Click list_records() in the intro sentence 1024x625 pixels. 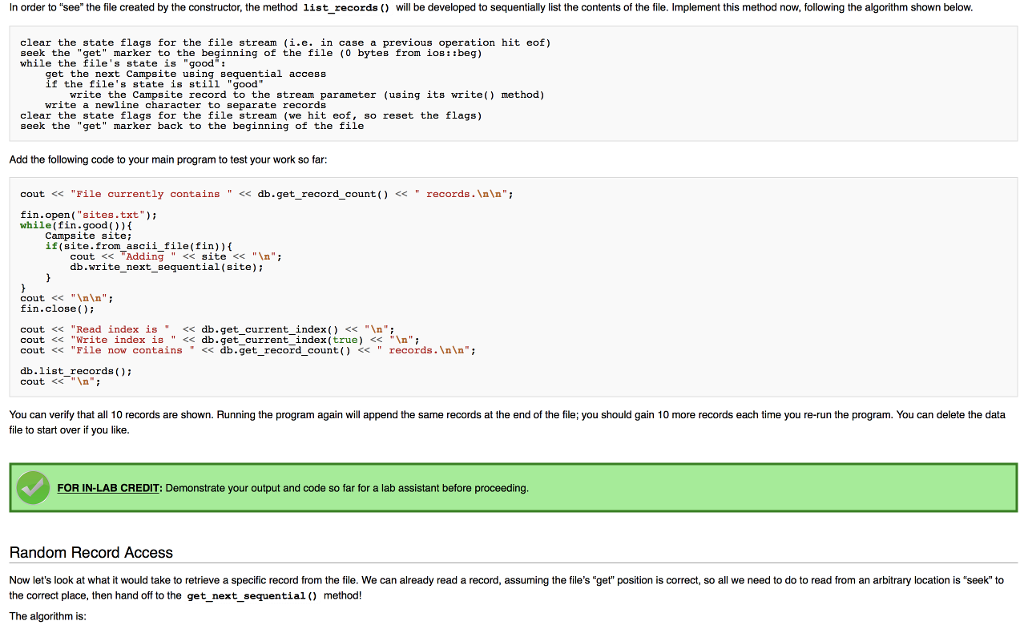346,8
